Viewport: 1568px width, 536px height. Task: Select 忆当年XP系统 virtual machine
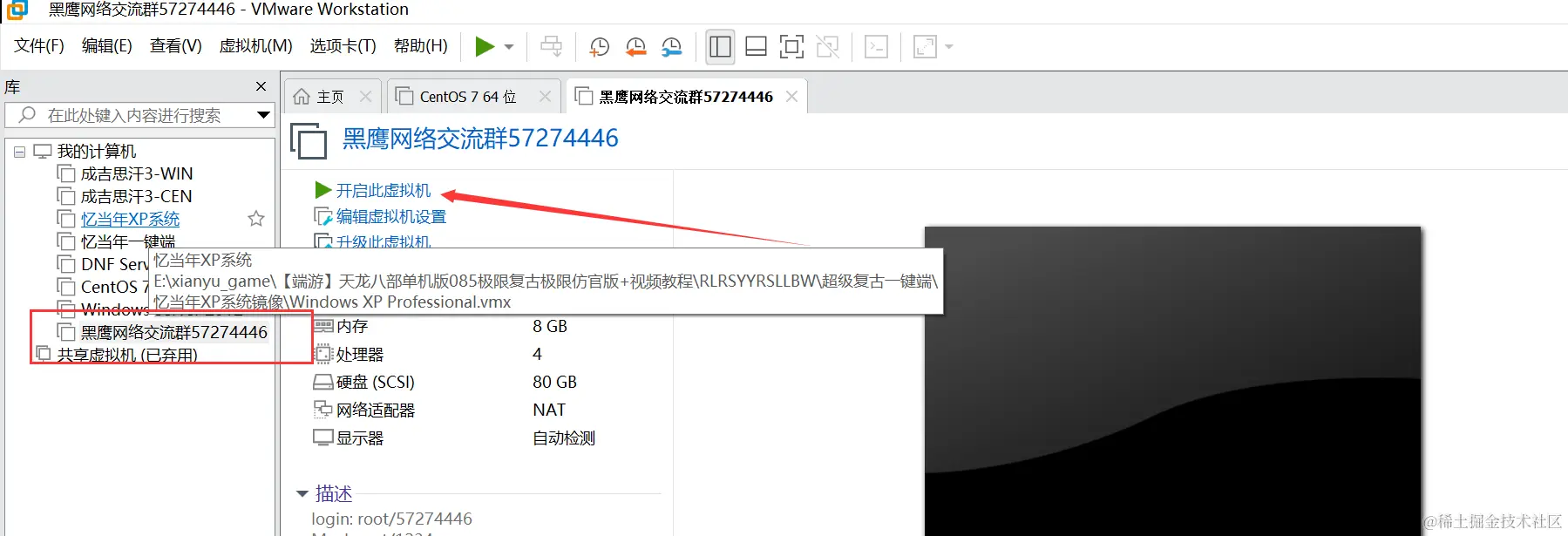point(130,220)
